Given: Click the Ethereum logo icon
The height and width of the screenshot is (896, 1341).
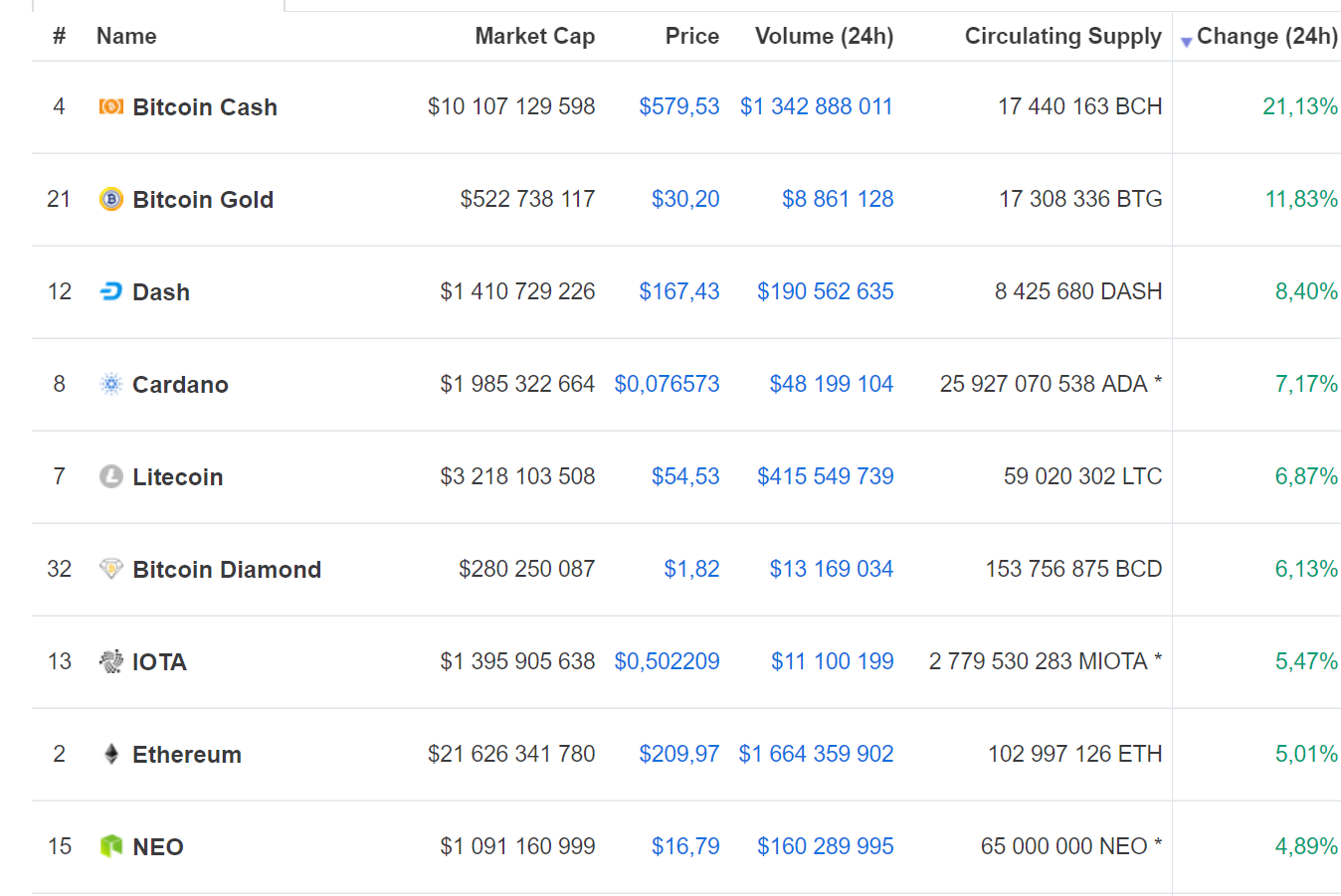Looking at the screenshot, I should click(111, 754).
